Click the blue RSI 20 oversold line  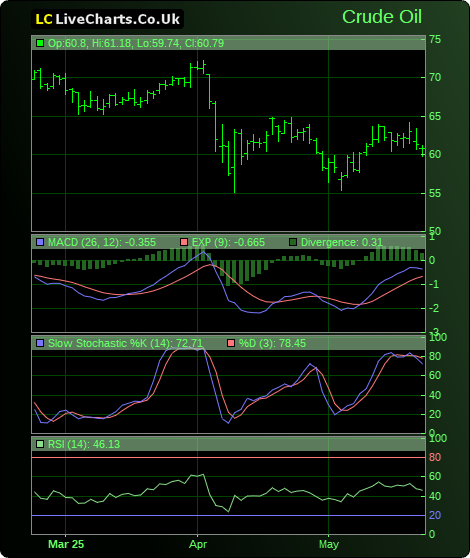[228, 515]
